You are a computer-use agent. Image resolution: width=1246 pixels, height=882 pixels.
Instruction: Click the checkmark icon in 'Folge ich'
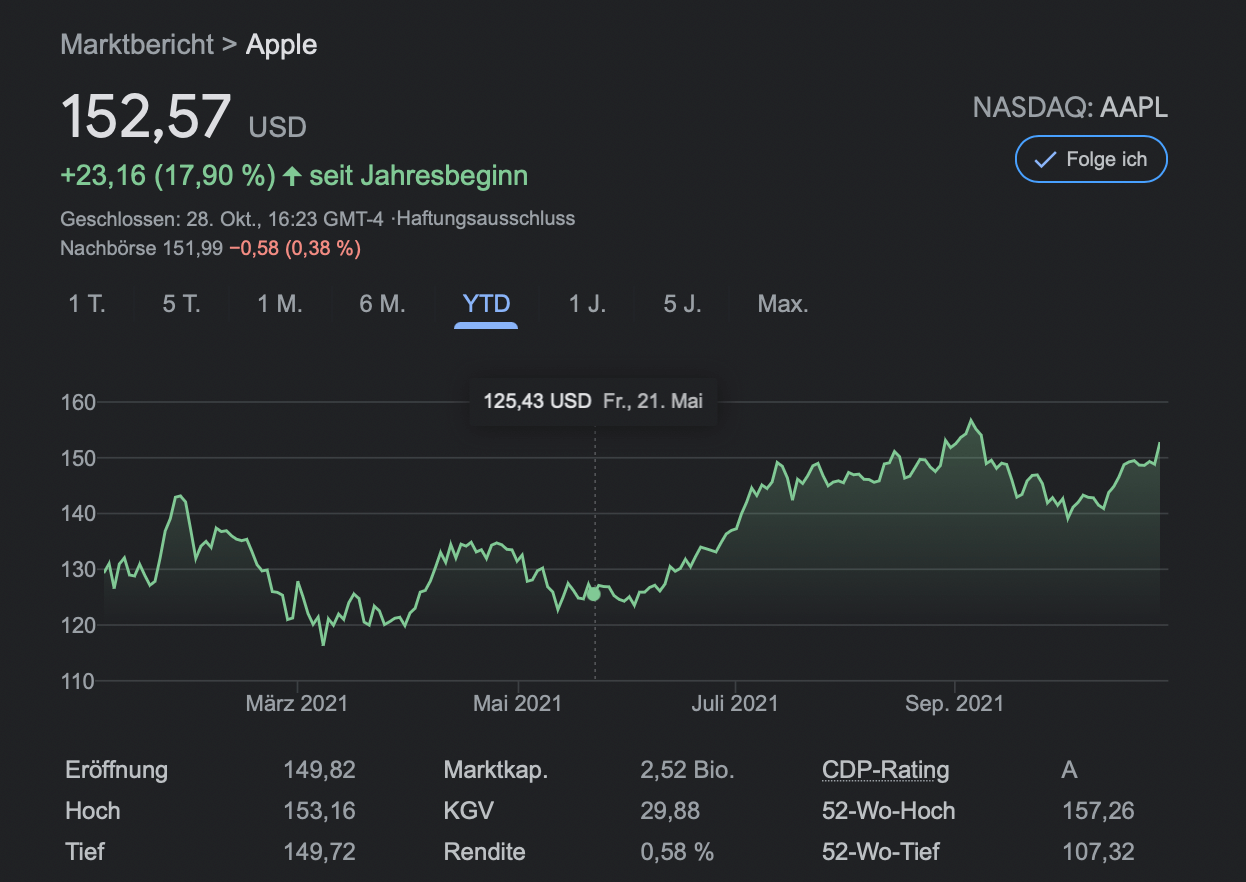(1046, 160)
